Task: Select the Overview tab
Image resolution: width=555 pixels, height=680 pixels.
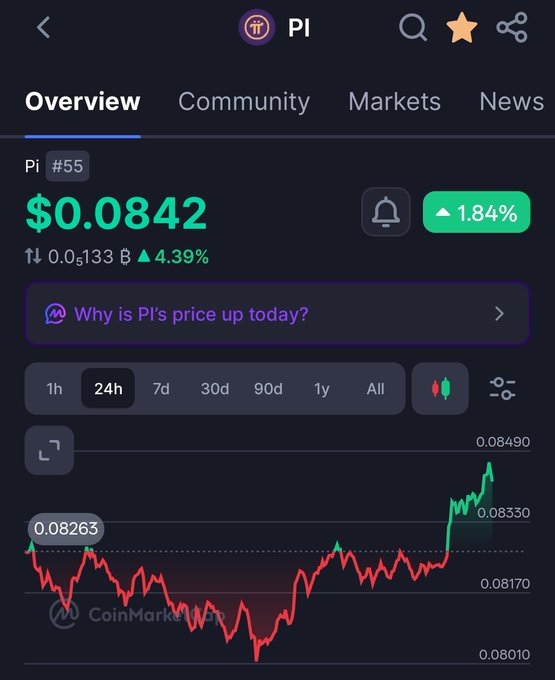Action: point(82,101)
